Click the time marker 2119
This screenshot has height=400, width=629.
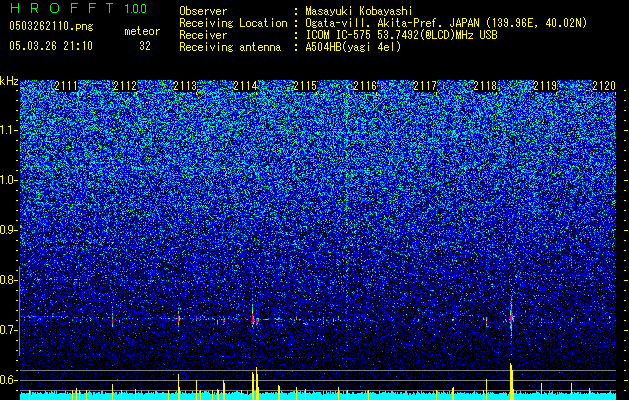(x=545, y=86)
